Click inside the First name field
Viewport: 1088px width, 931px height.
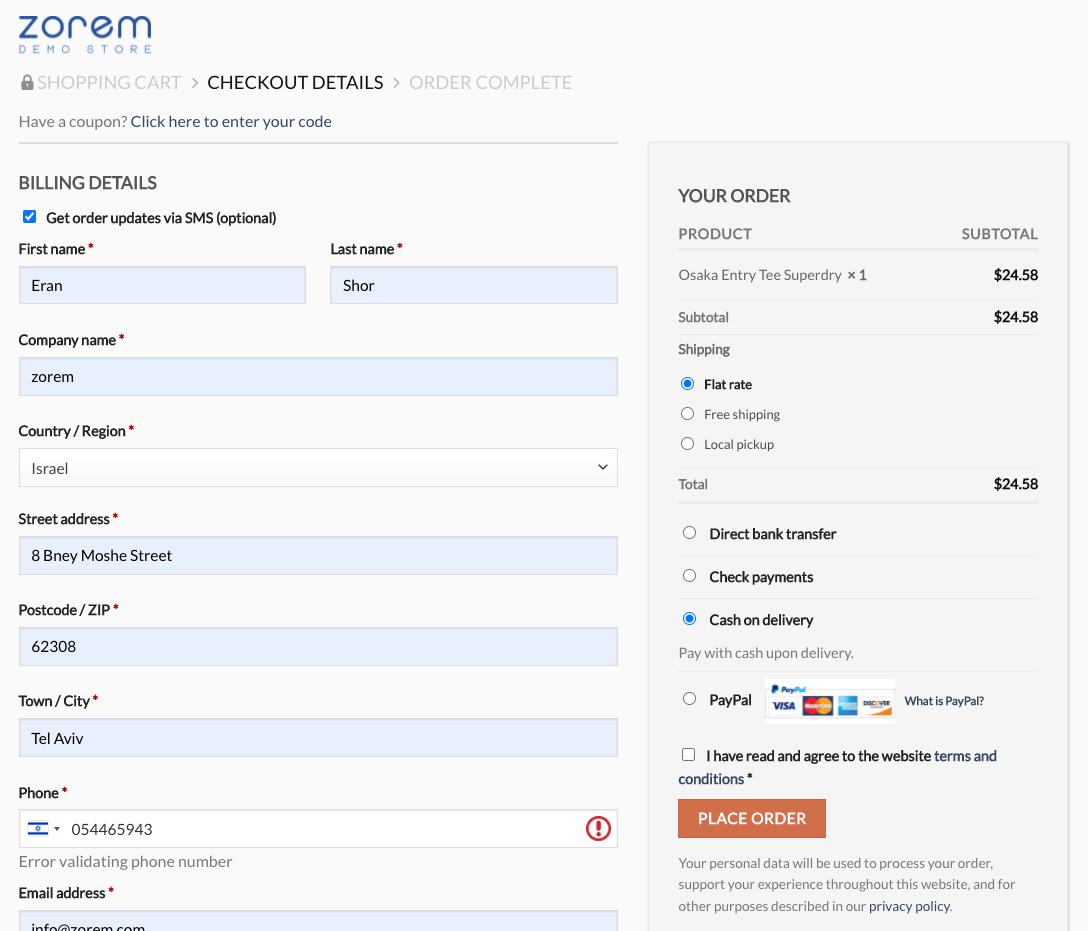pos(162,285)
